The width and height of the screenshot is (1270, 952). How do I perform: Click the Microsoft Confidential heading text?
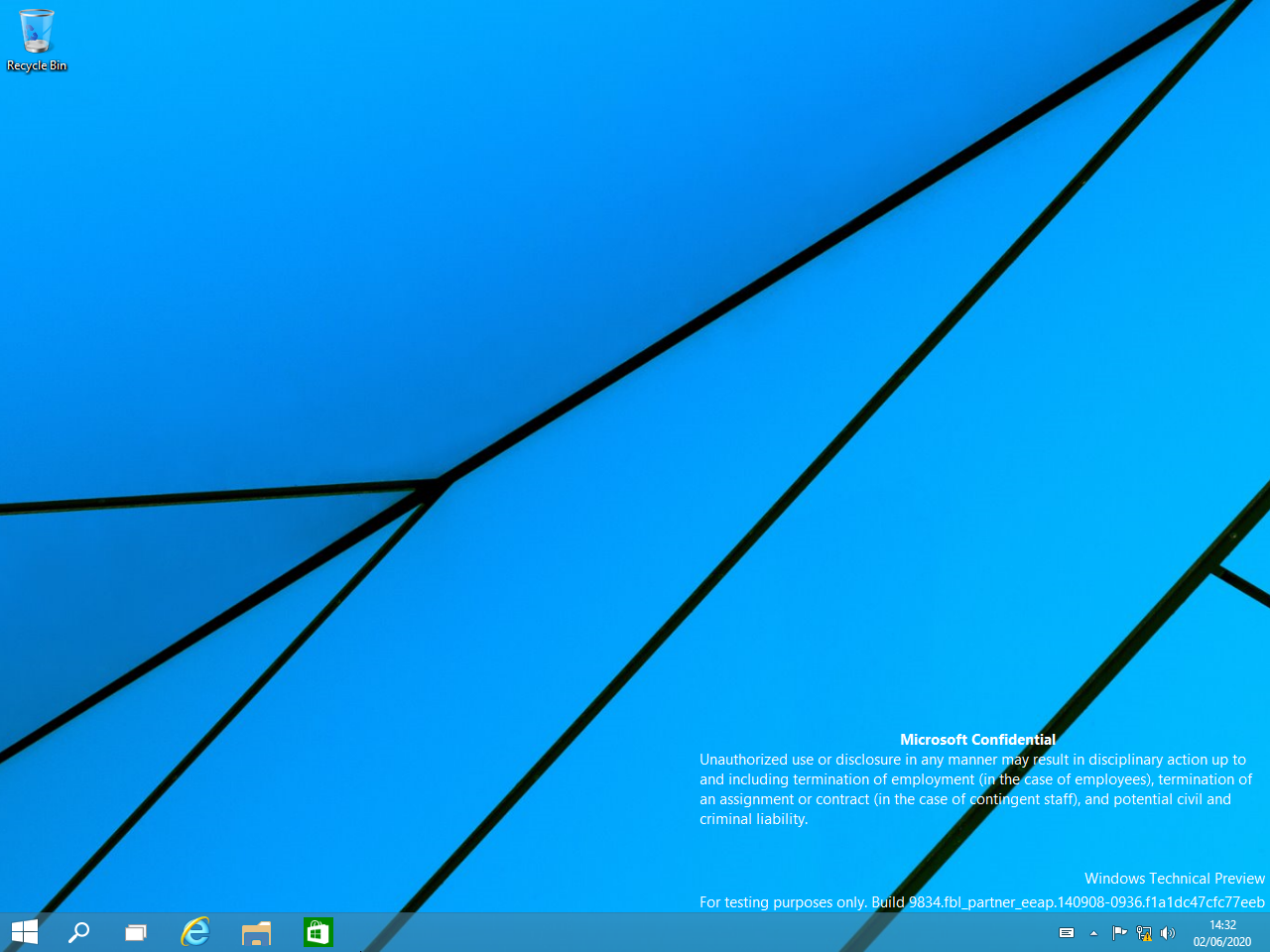pyautogui.click(x=977, y=740)
